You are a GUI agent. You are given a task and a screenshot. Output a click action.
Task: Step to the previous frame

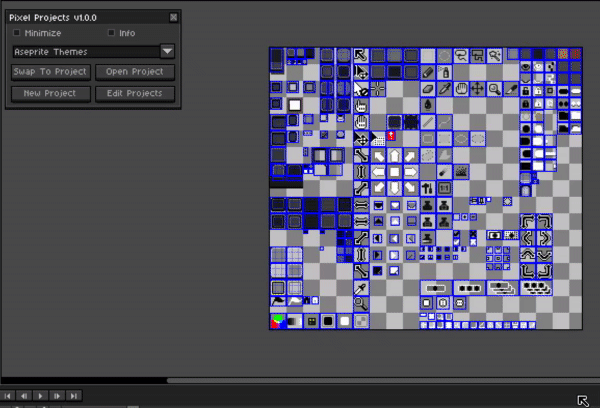click(x=24, y=396)
